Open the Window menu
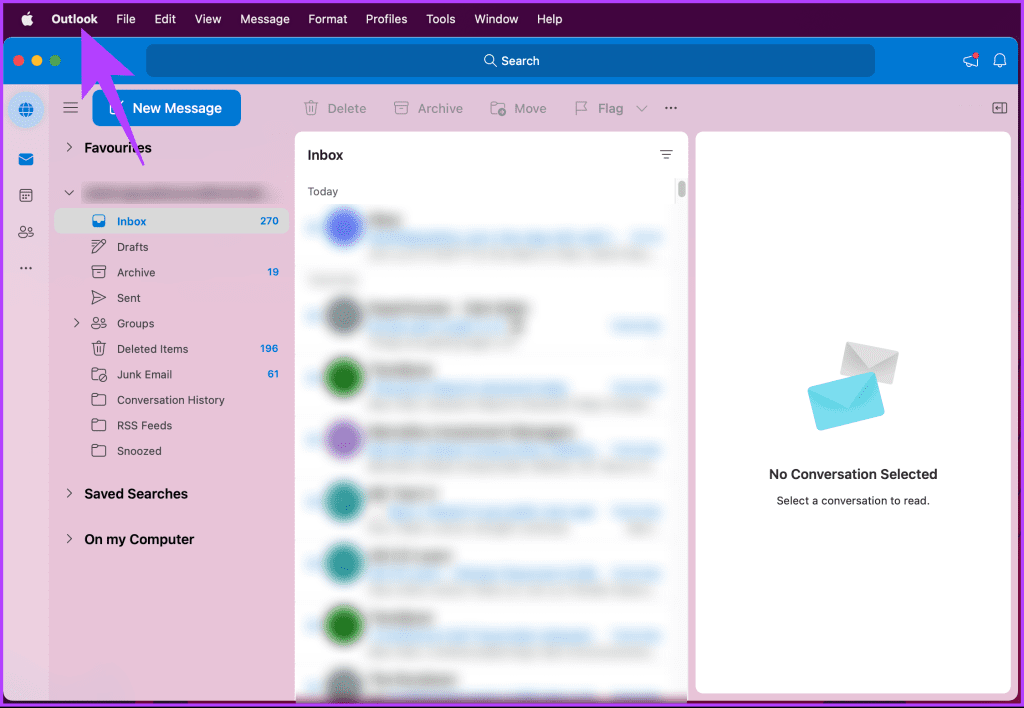Viewport: 1024px width, 708px height. [496, 19]
